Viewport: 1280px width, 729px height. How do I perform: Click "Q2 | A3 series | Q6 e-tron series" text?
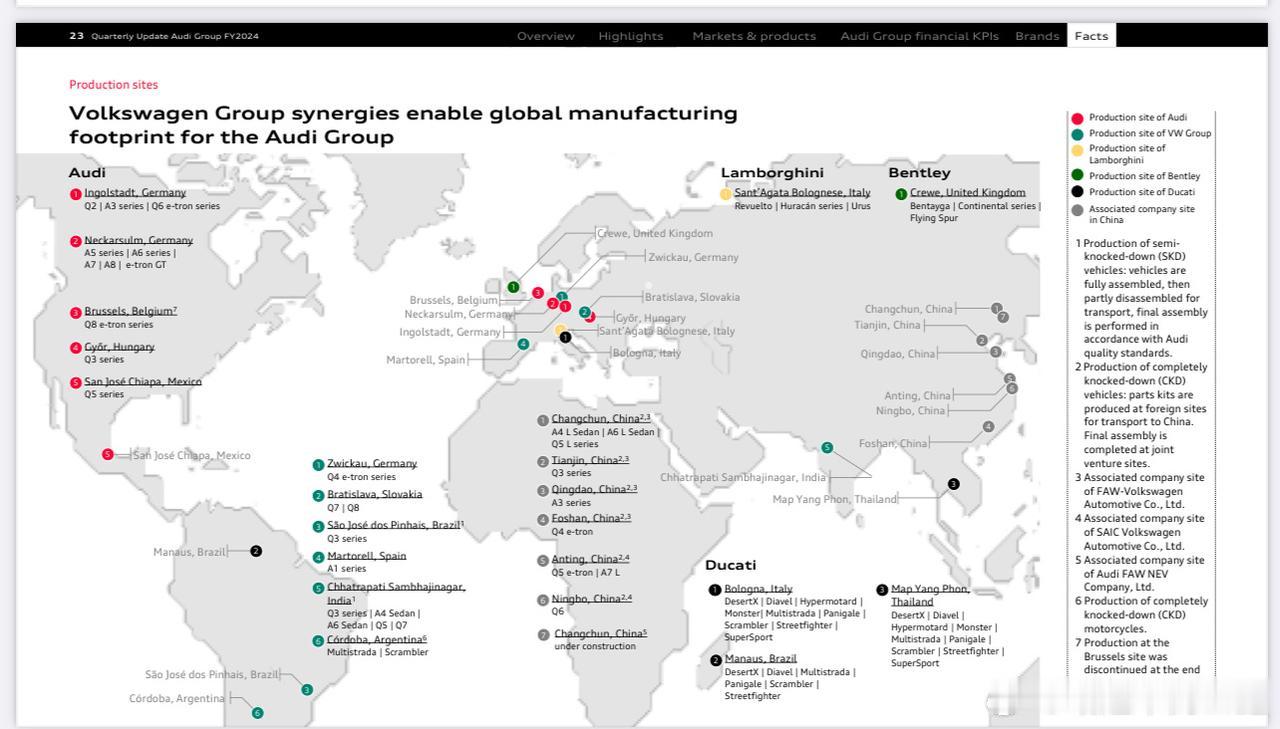pos(152,206)
